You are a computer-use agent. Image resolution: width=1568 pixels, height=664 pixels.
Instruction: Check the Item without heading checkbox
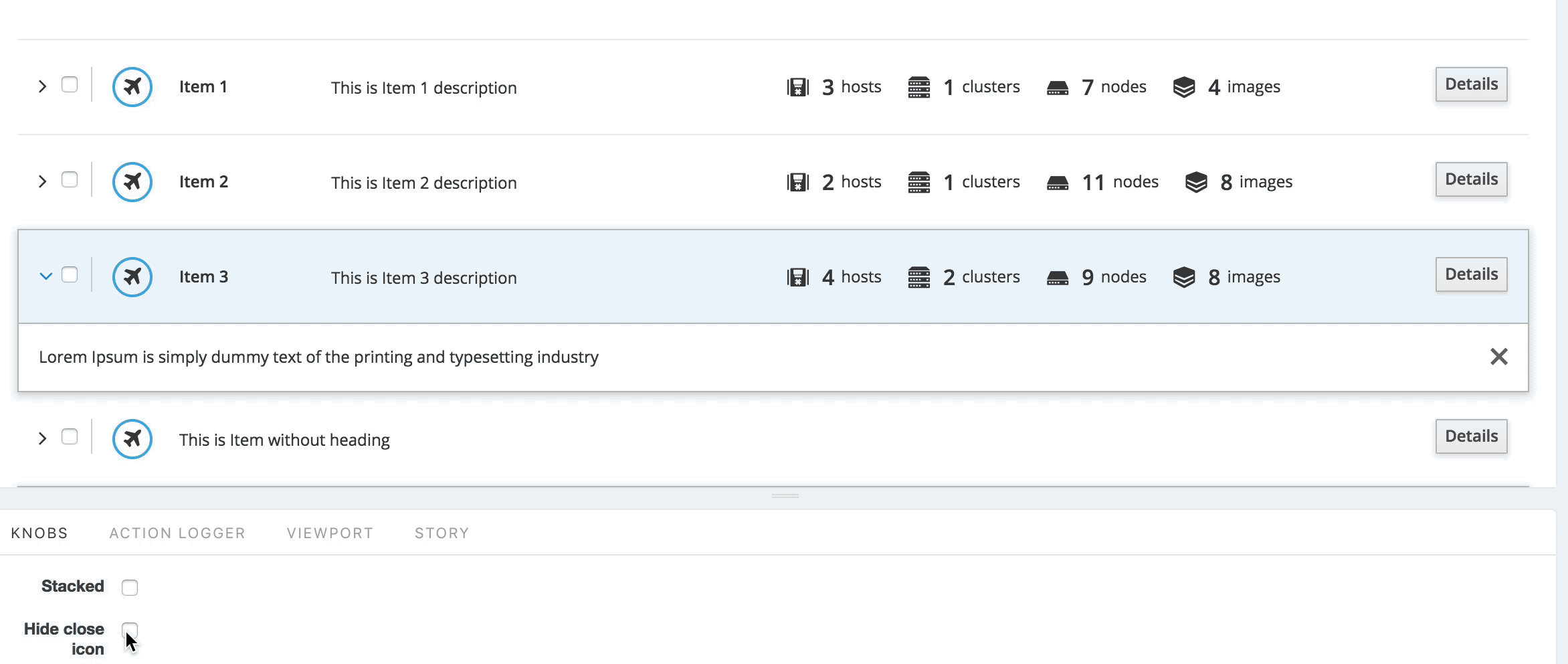tap(70, 436)
